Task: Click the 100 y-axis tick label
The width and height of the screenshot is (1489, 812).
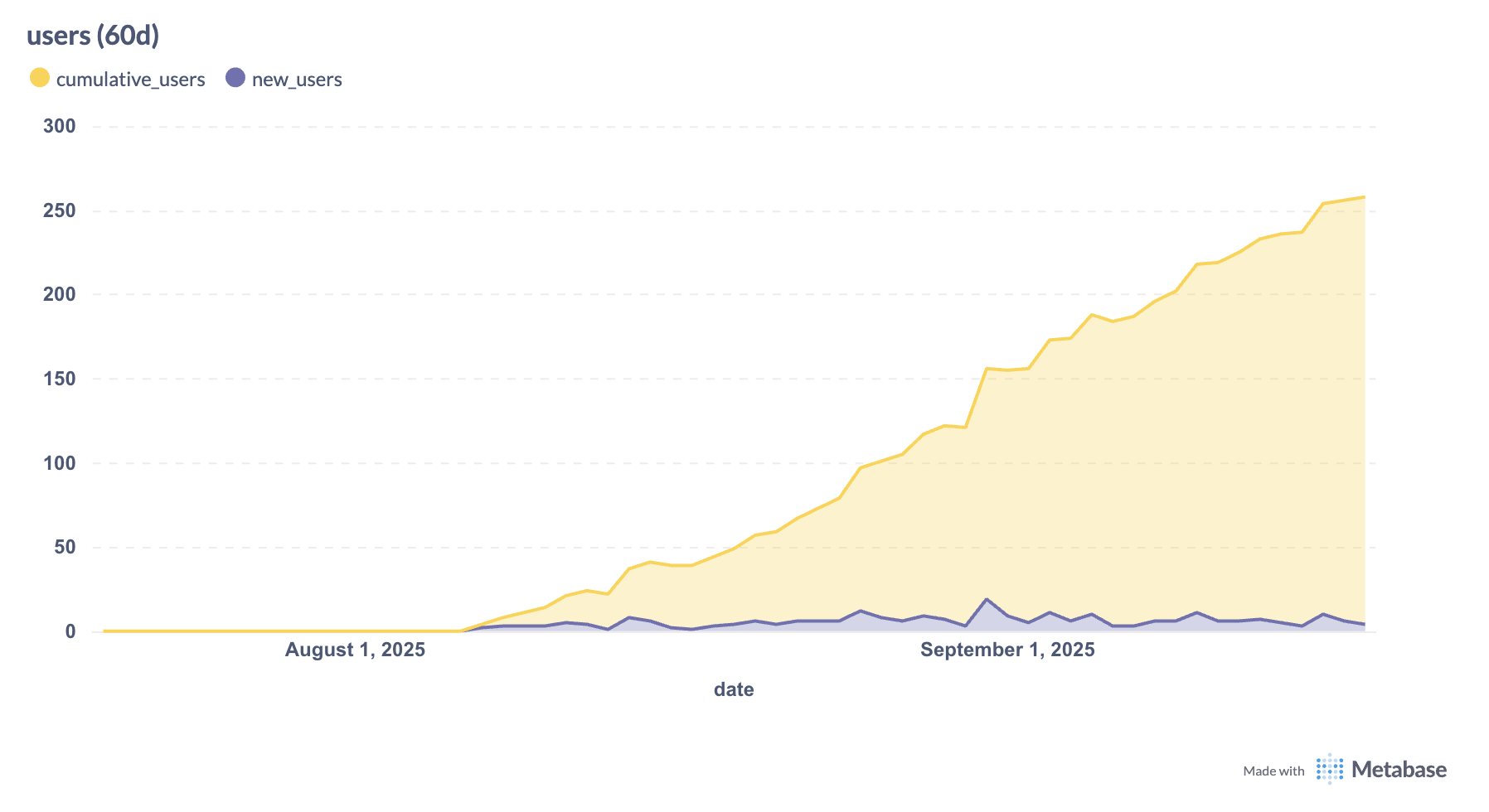Action: pyautogui.click(x=59, y=463)
